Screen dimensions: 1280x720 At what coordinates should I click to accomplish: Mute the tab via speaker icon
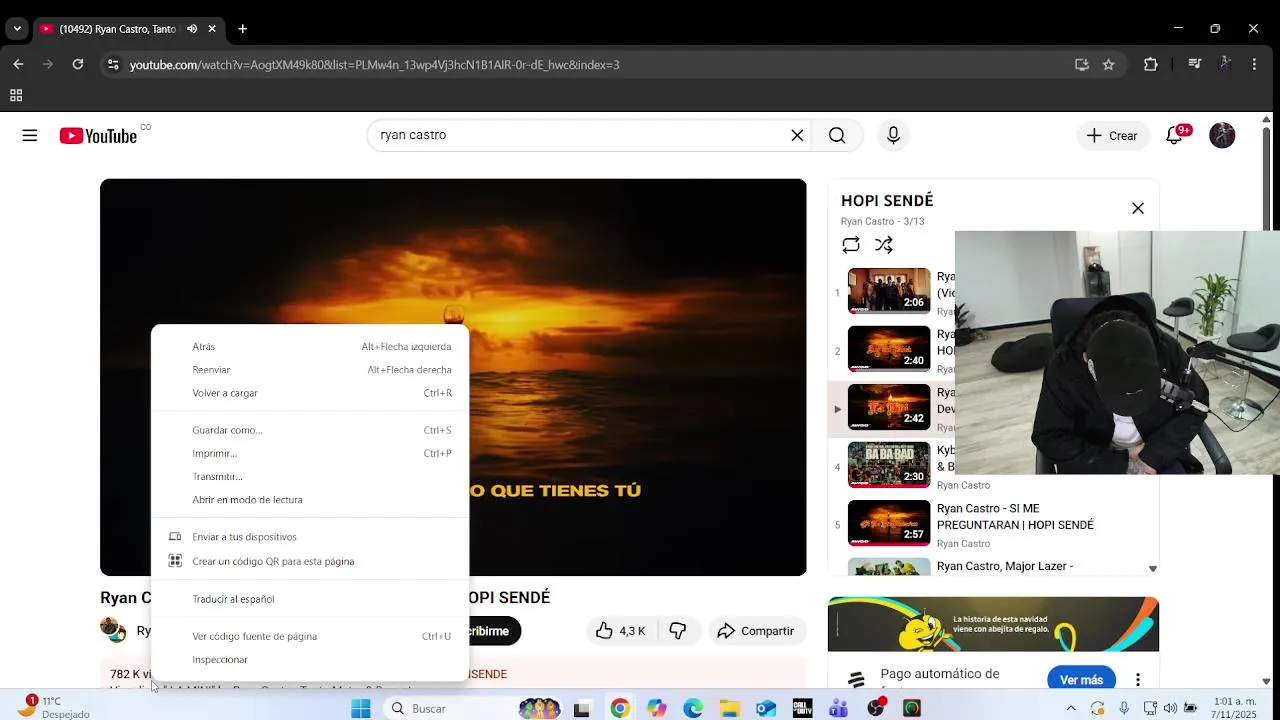pyautogui.click(x=192, y=29)
